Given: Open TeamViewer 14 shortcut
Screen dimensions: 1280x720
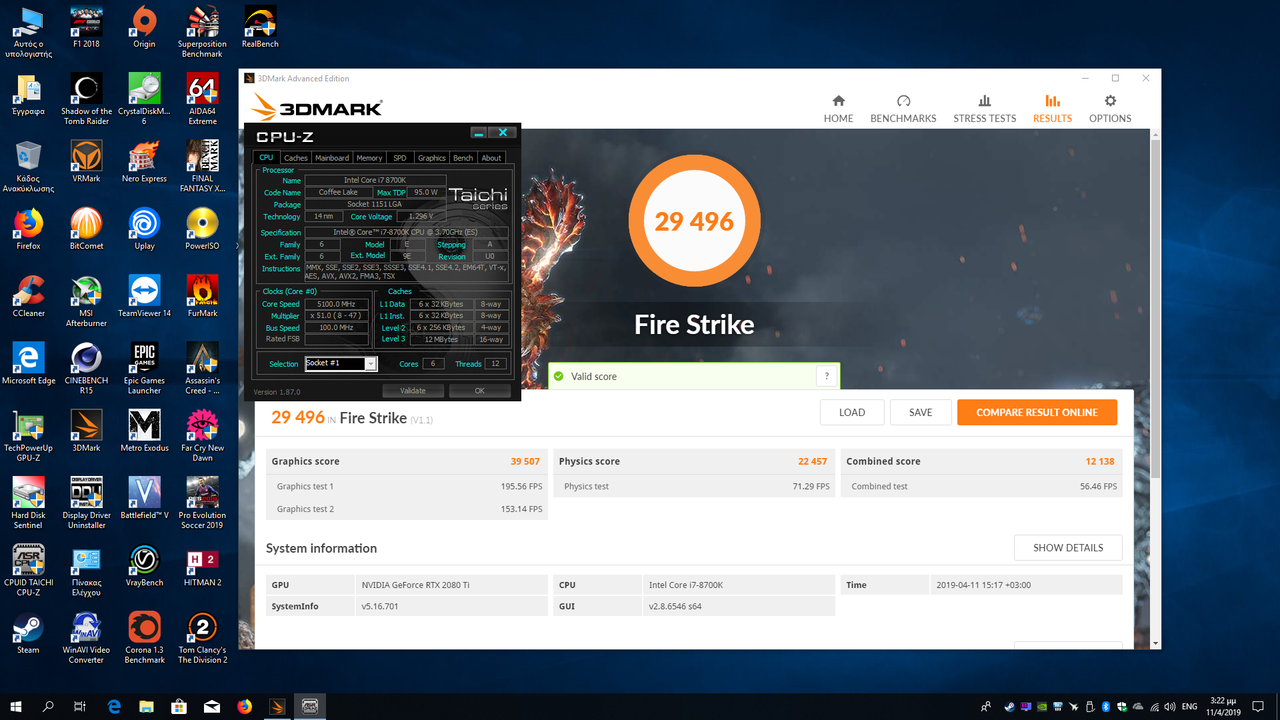Looking at the screenshot, I should 144,296.
